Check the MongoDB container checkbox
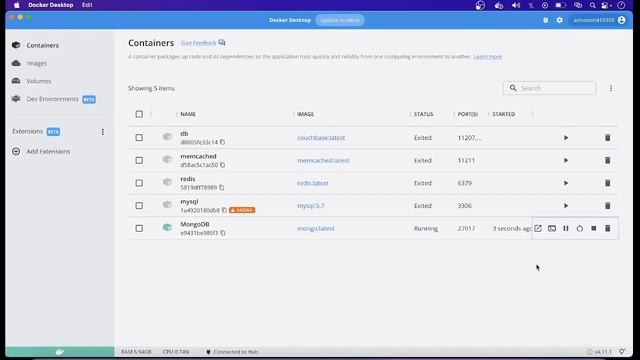Screen dimensions: 640x360 coord(139,229)
